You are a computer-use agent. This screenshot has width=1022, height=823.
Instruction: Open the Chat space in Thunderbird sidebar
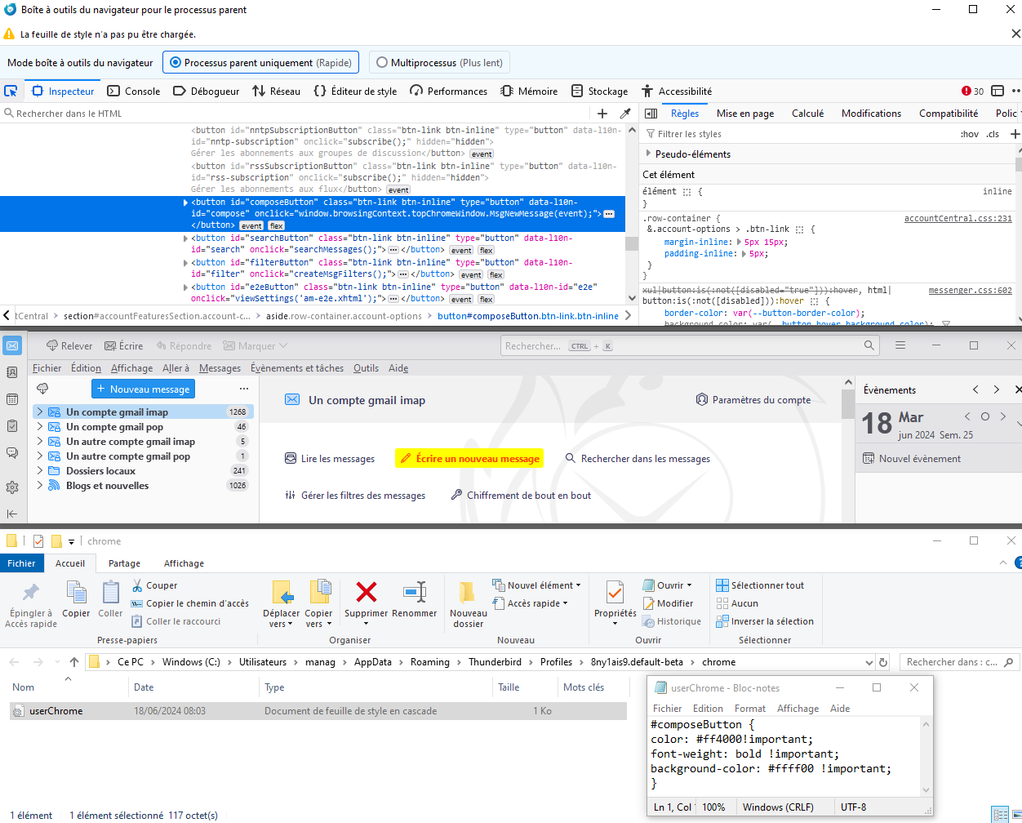click(x=12, y=452)
